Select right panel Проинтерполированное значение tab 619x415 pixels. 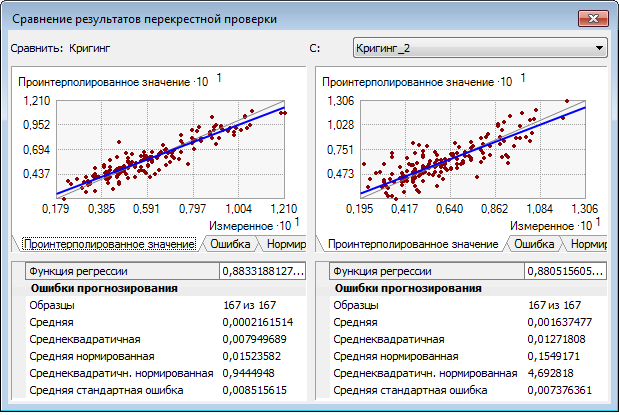413,244
